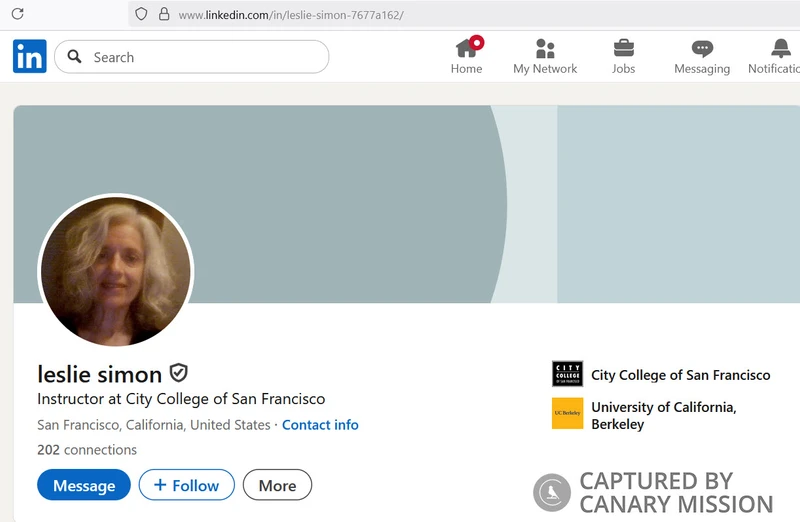Select the Messaging navigation label
The image size is (800, 522).
[x=702, y=69]
